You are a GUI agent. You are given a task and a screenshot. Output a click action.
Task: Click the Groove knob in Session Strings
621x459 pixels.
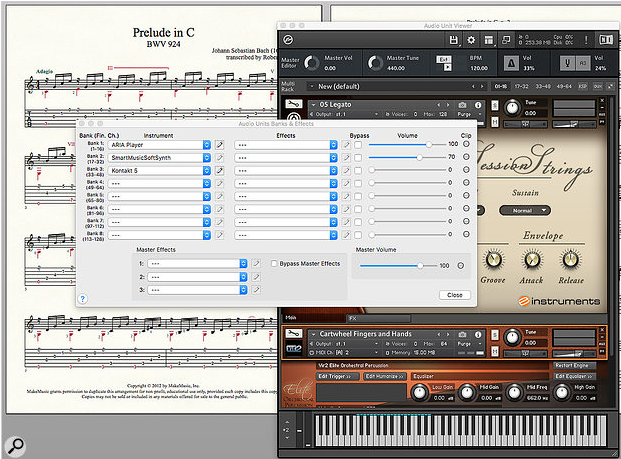coord(493,260)
